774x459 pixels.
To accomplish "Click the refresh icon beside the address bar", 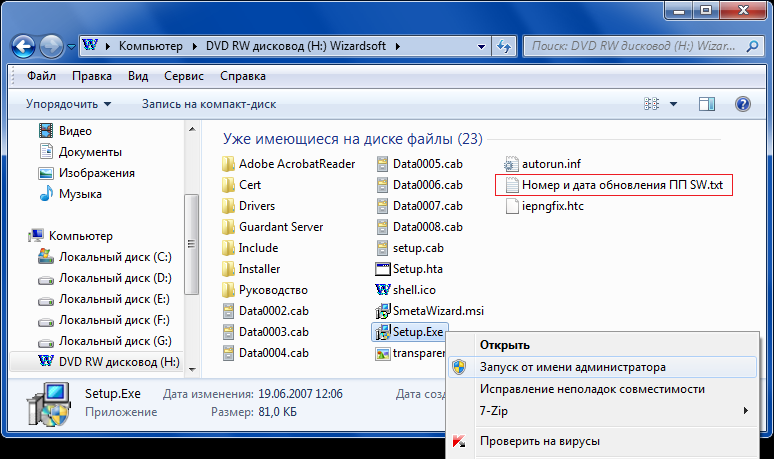I will tap(503, 46).
